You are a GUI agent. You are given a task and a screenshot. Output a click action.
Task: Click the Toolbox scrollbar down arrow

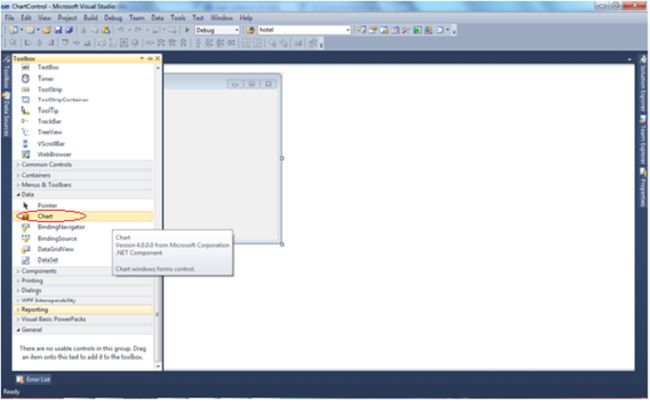pos(158,366)
